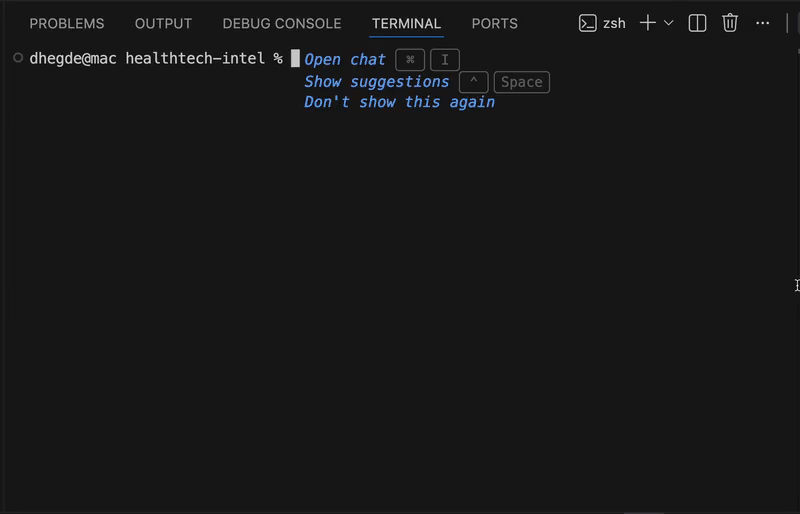Click the TERMINAL tab
The height and width of the screenshot is (514, 800).
click(x=406, y=23)
